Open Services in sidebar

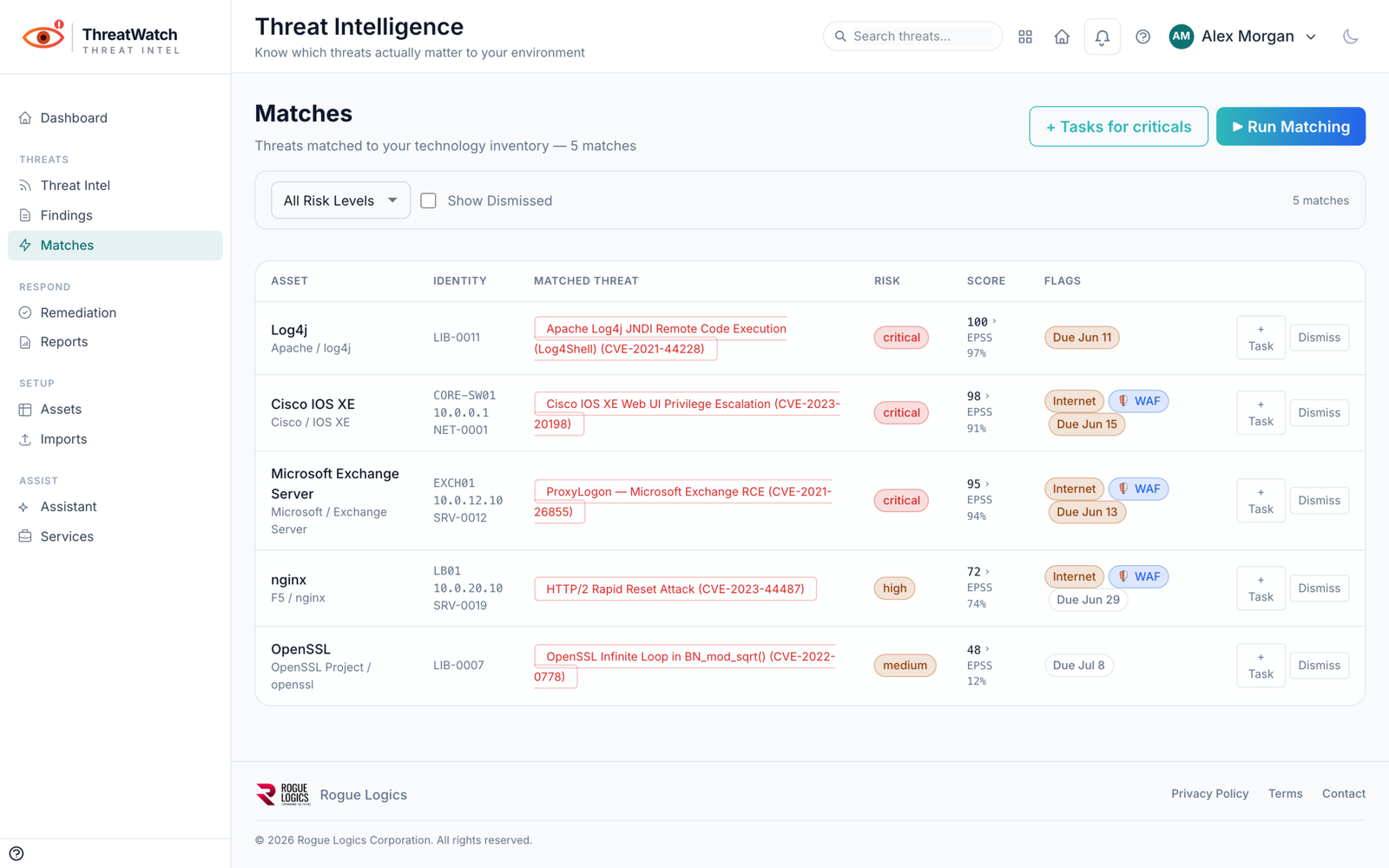click(115, 536)
